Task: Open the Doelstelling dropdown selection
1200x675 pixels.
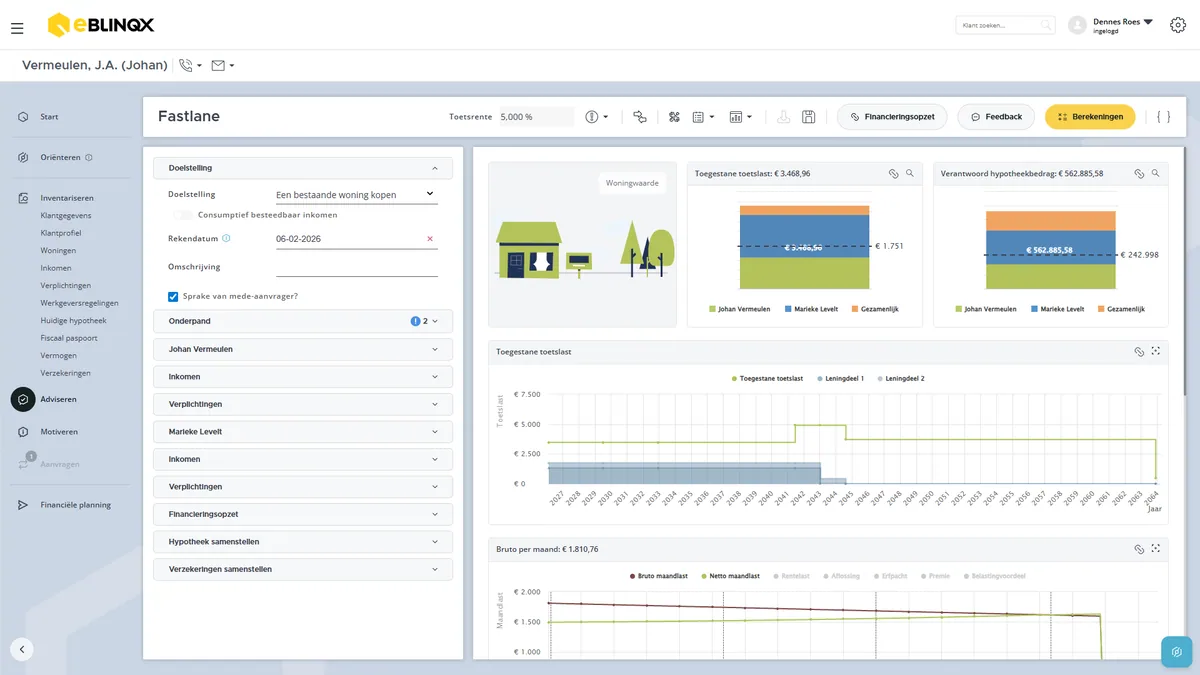Action: pyautogui.click(x=357, y=194)
